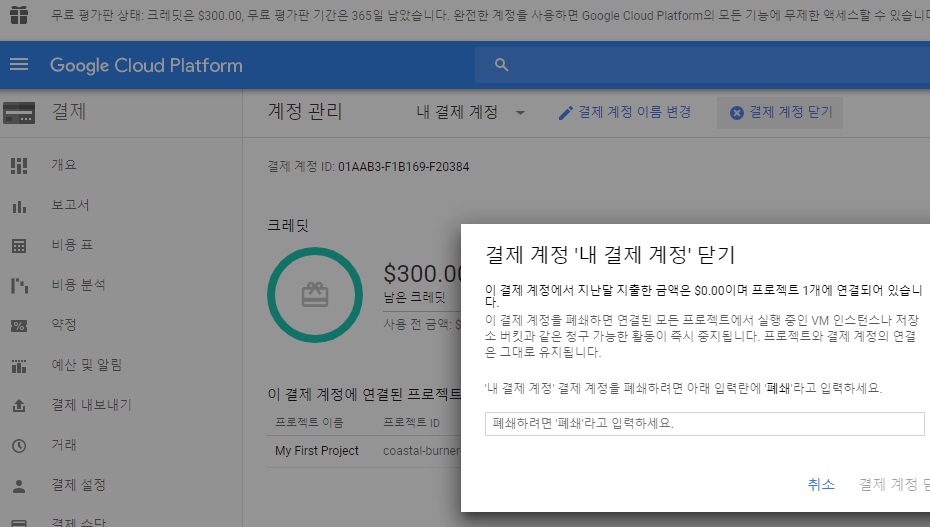
Task: Expand the 내 결제 계정 dropdown
Action: point(471,112)
